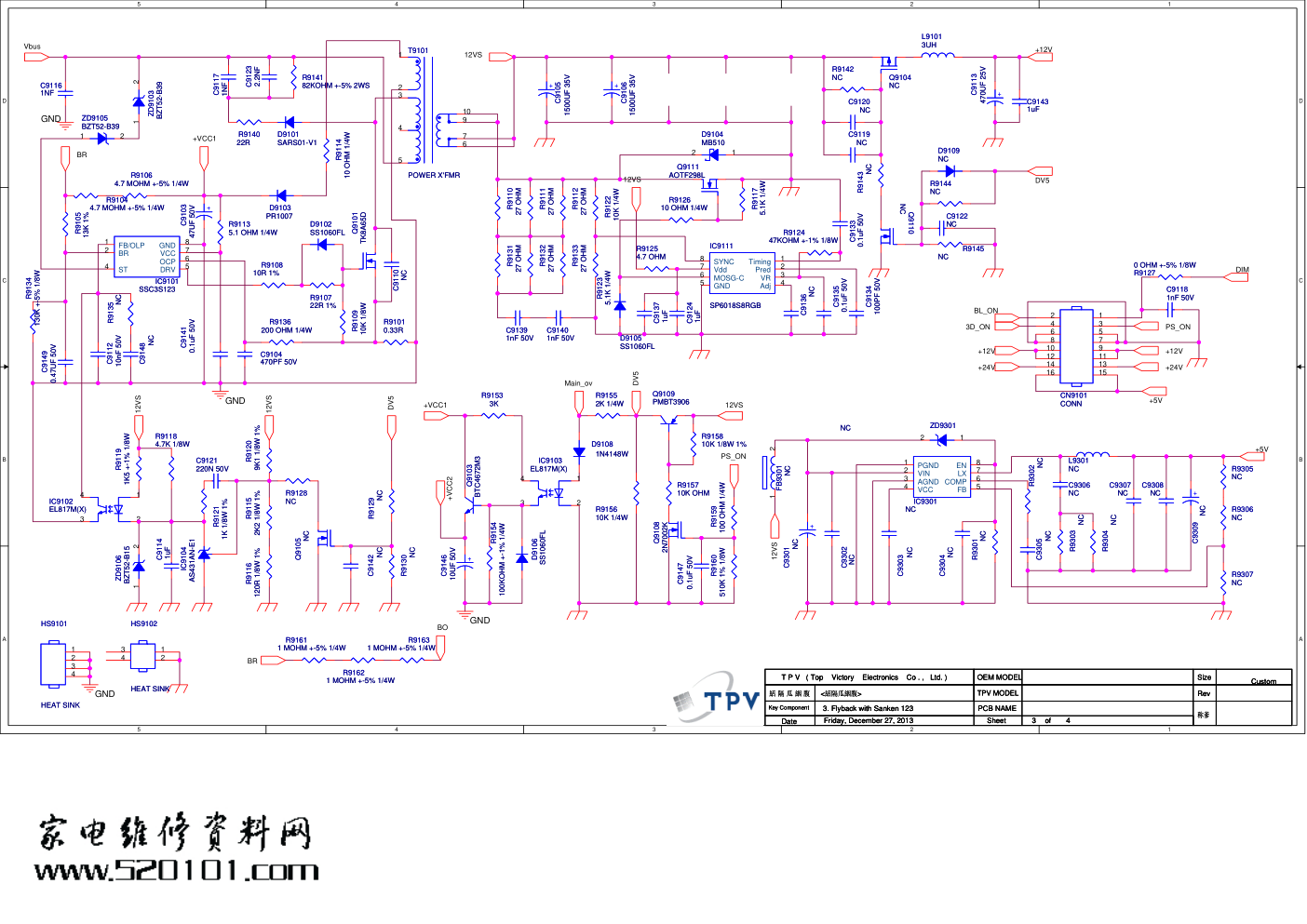Click the Friday, December 27, 2013 date field
1307x924 pixels.
[x=868, y=720]
